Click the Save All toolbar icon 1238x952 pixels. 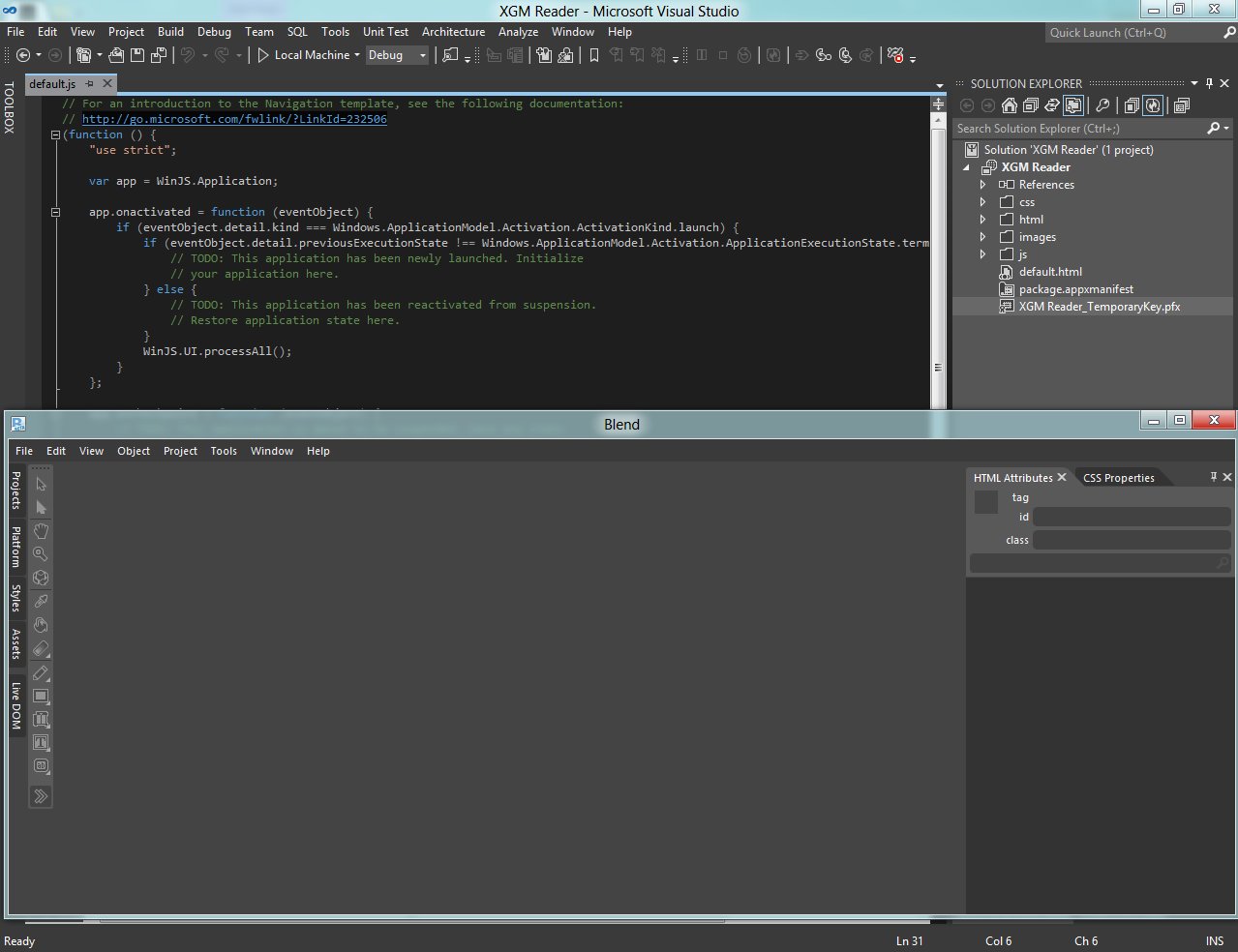(158, 56)
